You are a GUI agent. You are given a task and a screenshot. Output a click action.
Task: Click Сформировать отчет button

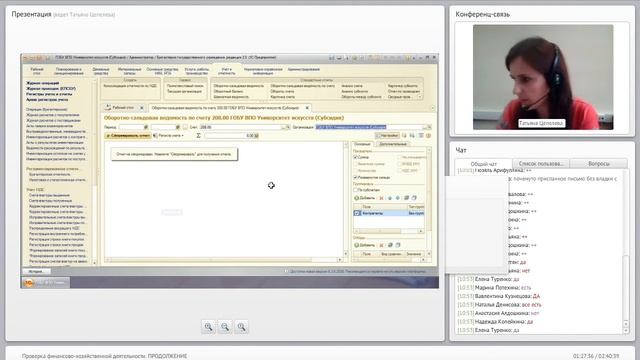pyautogui.click(x=128, y=136)
